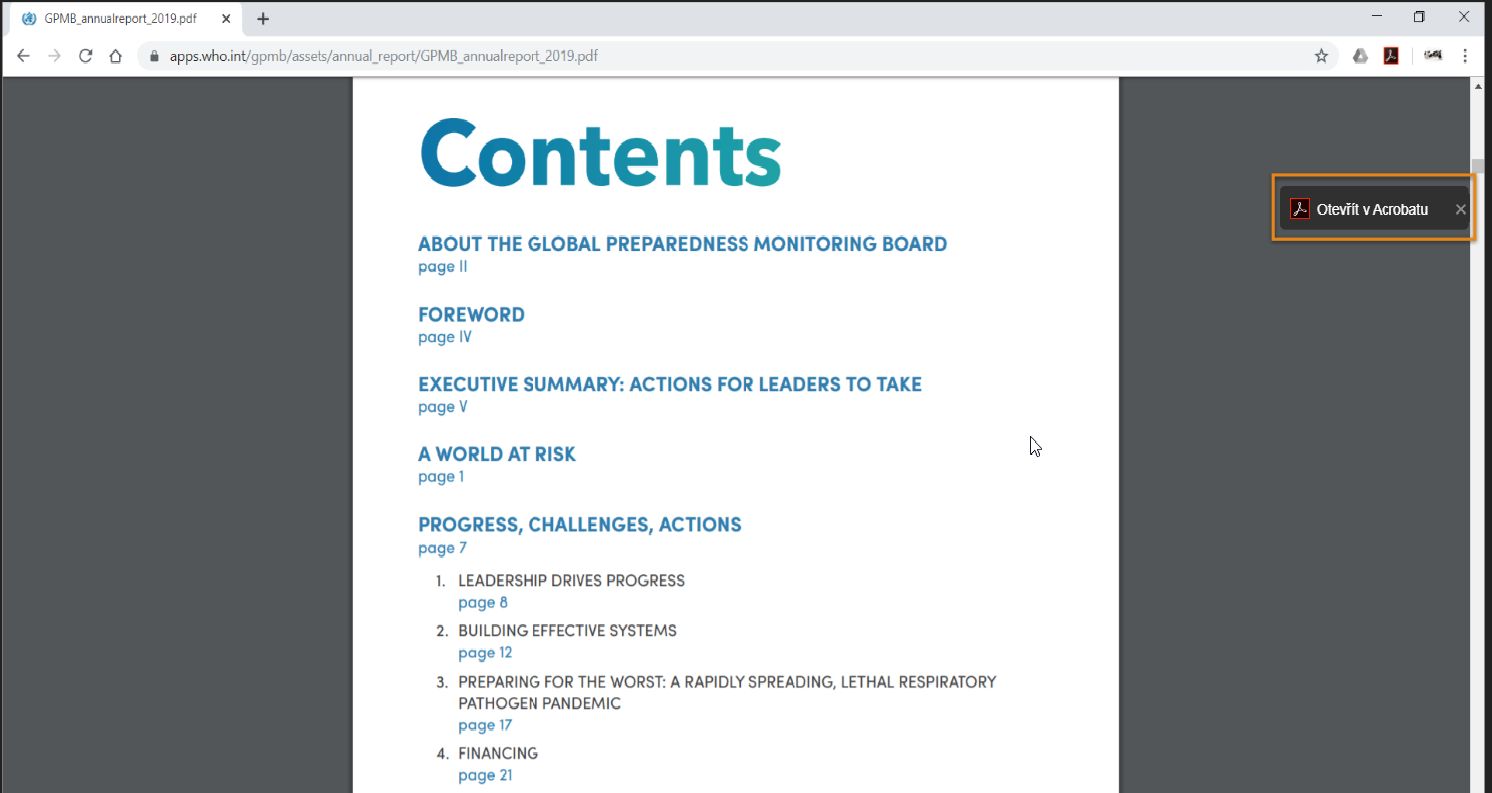Click the forward navigation arrow
The image size is (1492, 793).
54,56
